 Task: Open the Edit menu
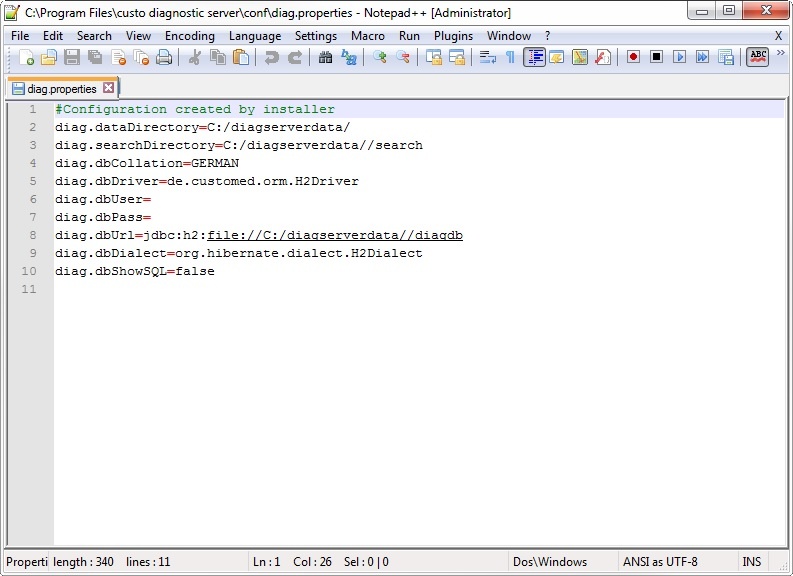(53, 36)
